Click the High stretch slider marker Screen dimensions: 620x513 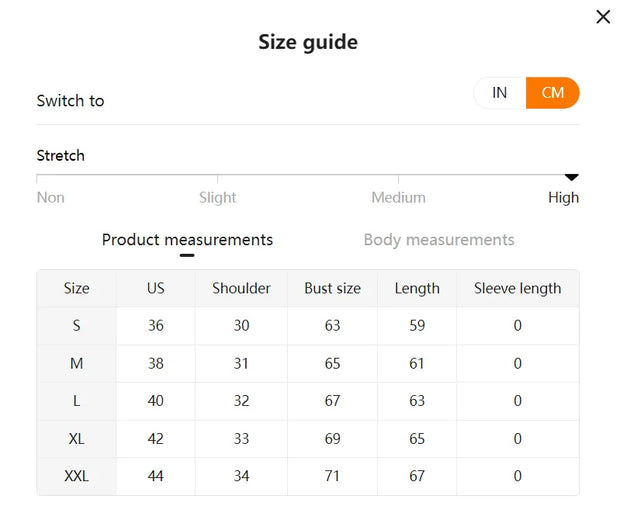click(572, 177)
